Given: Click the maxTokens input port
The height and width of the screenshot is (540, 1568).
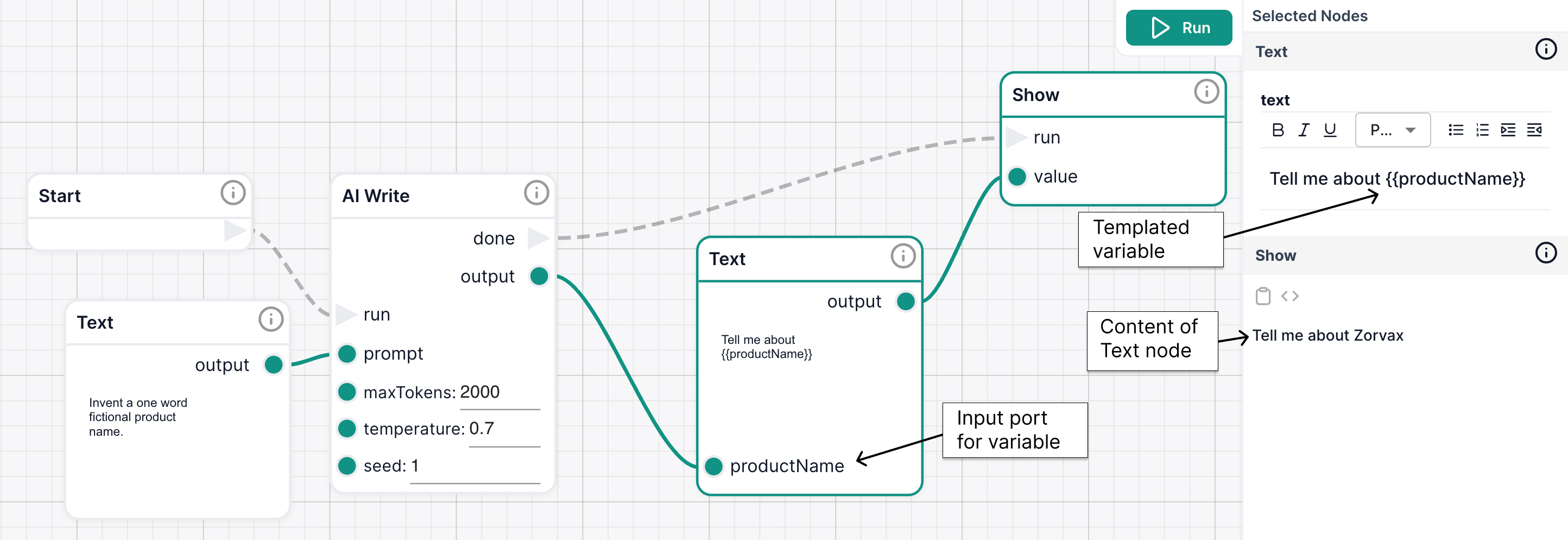Looking at the screenshot, I should tap(347, 392).
